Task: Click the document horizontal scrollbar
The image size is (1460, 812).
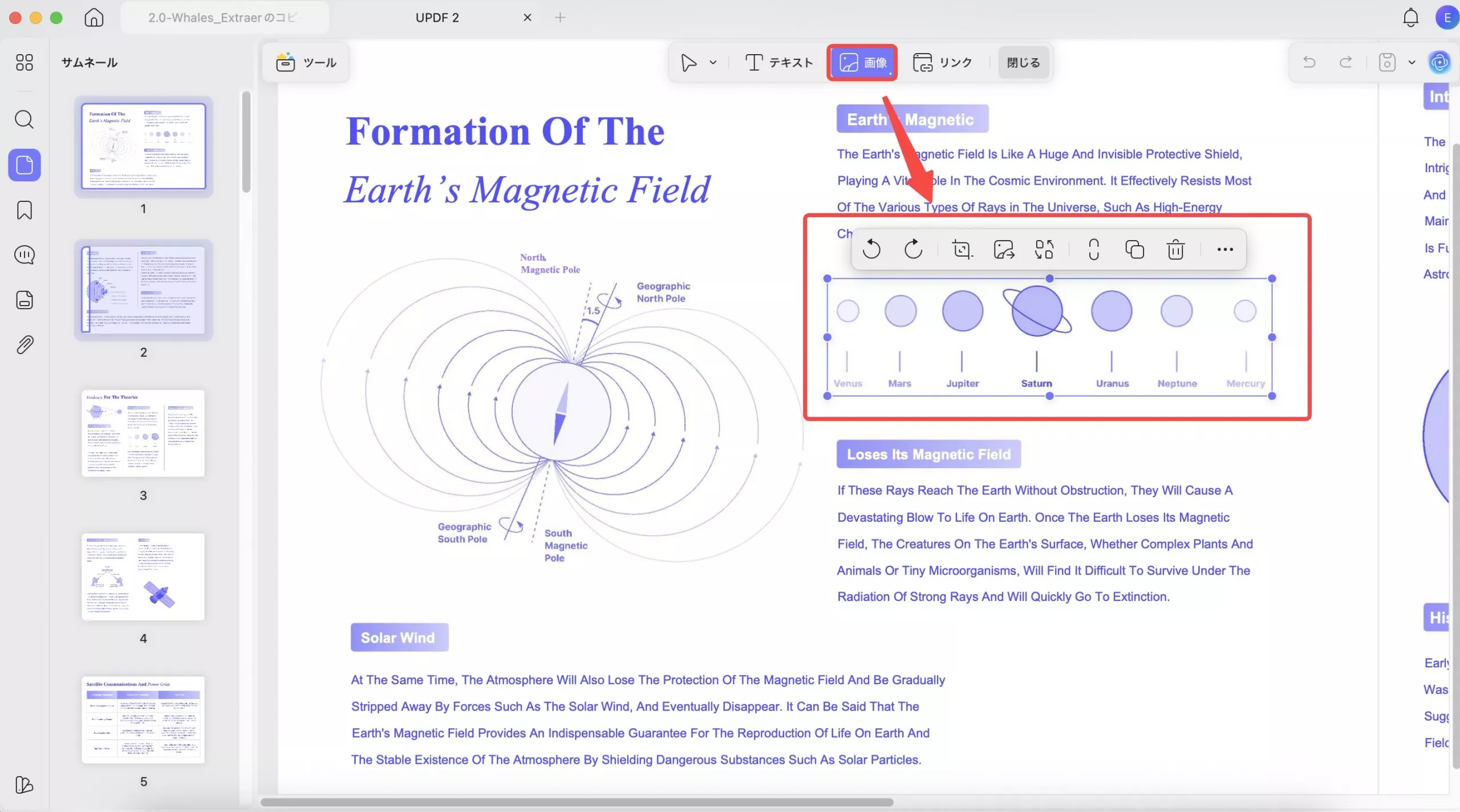Action: [x=577, y=802]
